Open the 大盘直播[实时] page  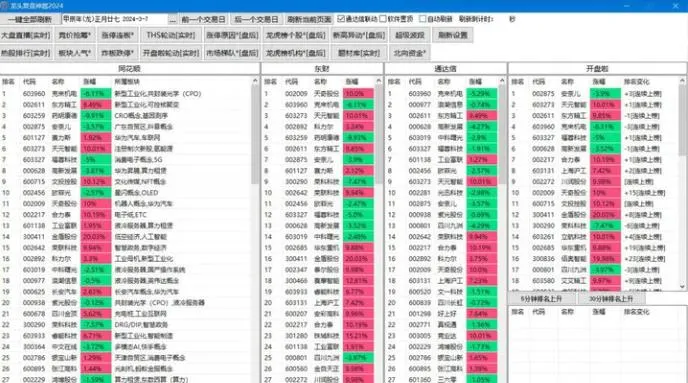point(26,35)
